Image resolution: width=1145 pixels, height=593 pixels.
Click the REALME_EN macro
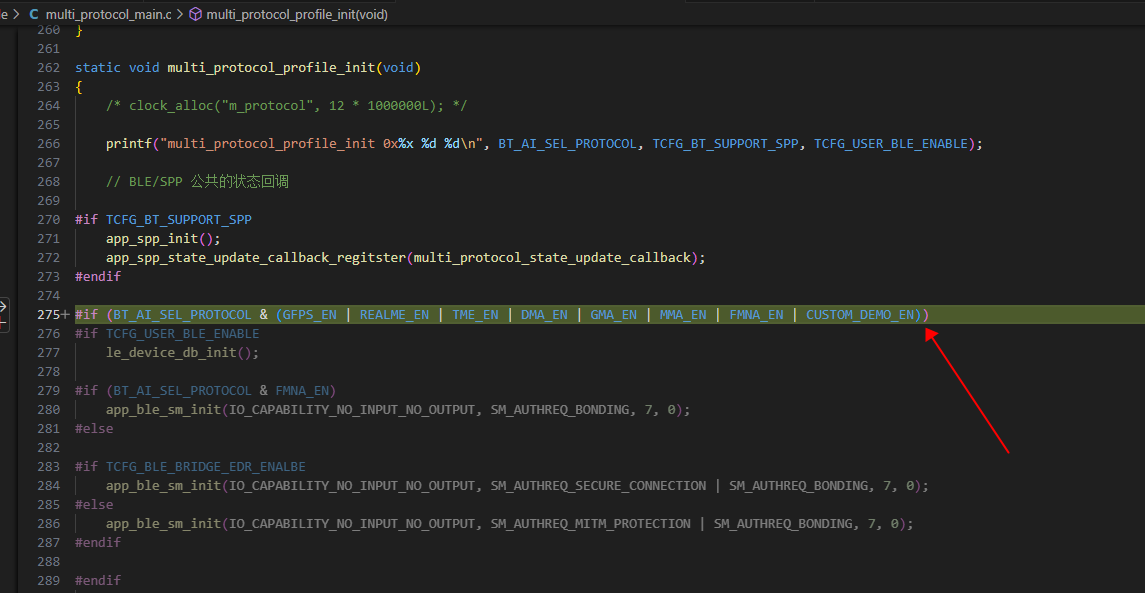394,315
